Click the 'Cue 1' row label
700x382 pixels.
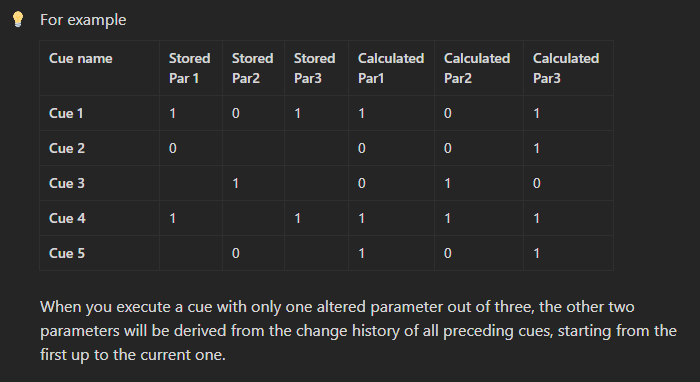point(66,113)
